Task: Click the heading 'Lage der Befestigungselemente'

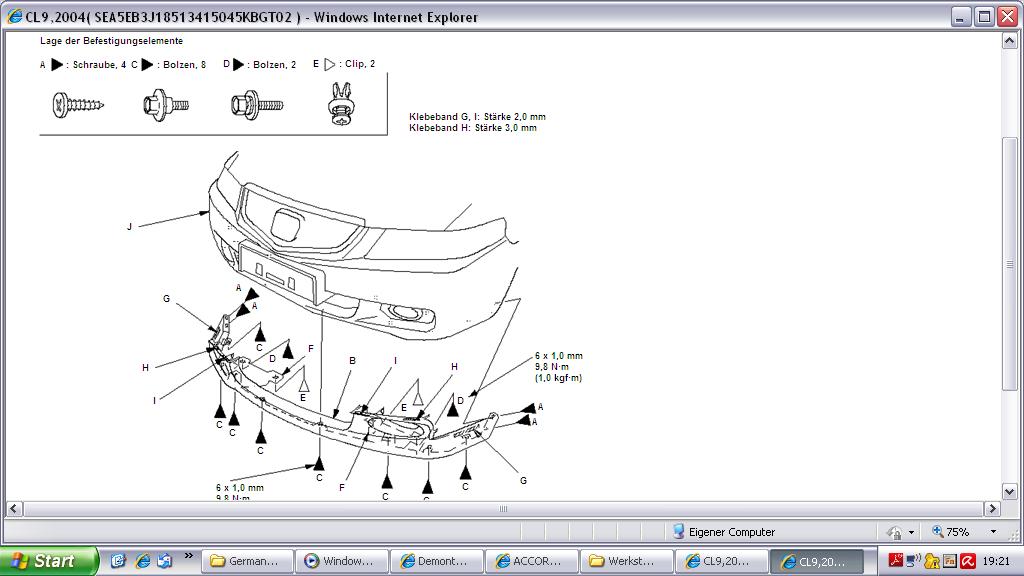Action: (x=112, y=40)
